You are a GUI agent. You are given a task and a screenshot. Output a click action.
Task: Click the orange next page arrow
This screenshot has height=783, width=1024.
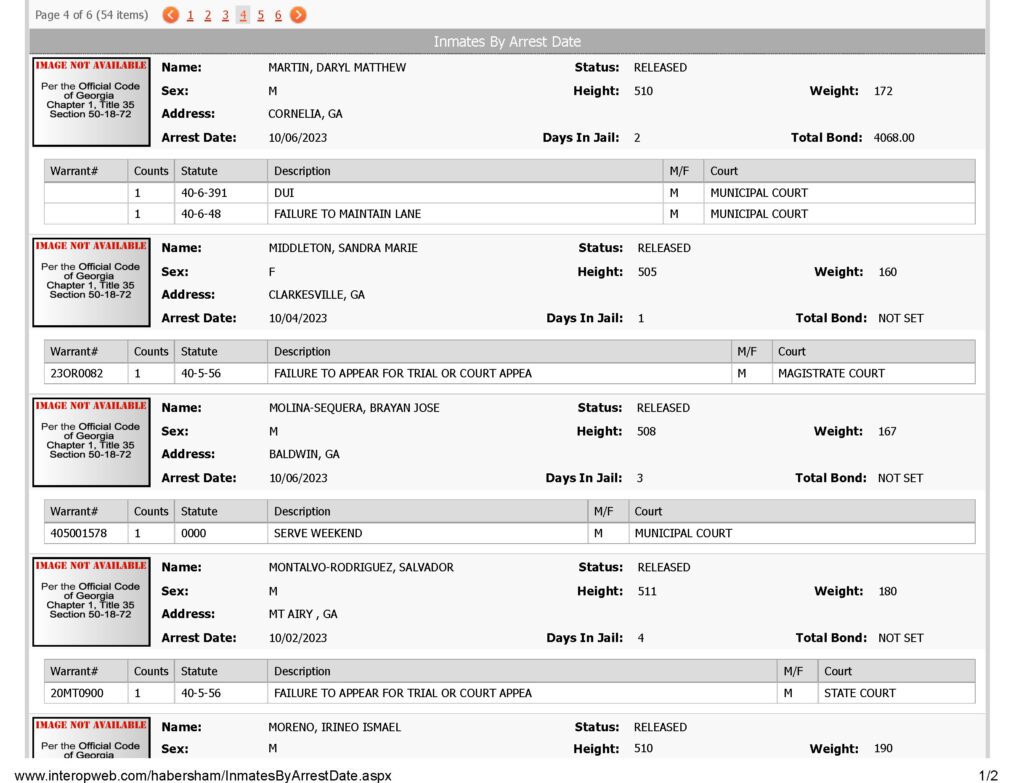pos(298,14)
